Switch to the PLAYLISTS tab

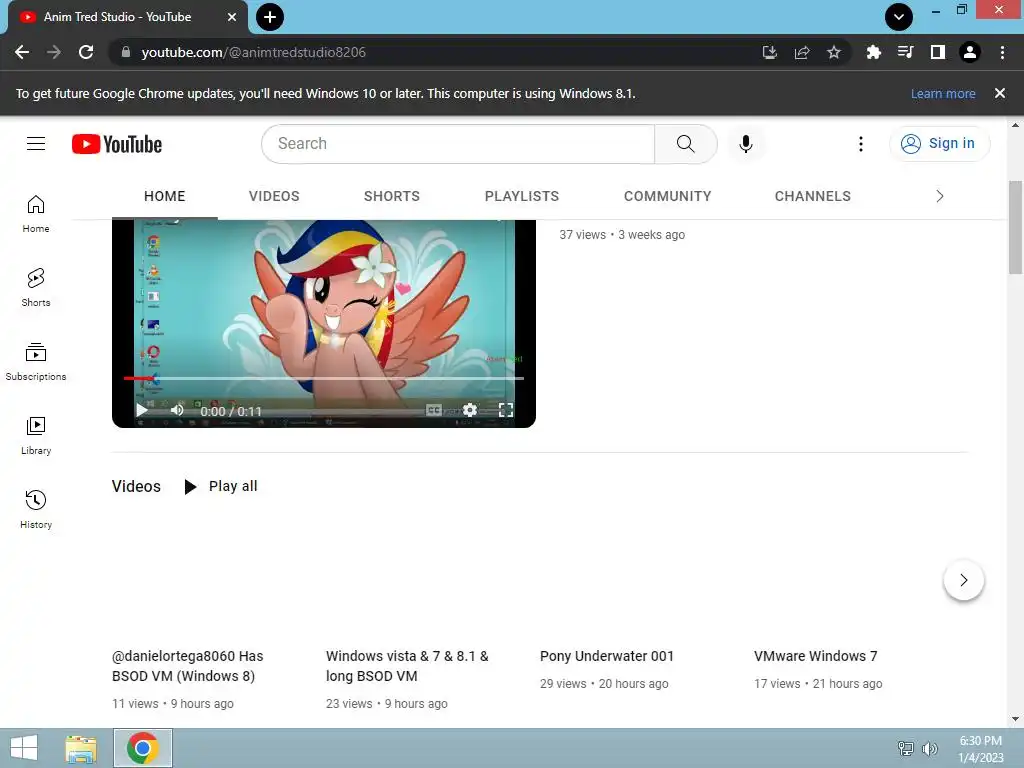pyautogui.click(x=522, y=196)
